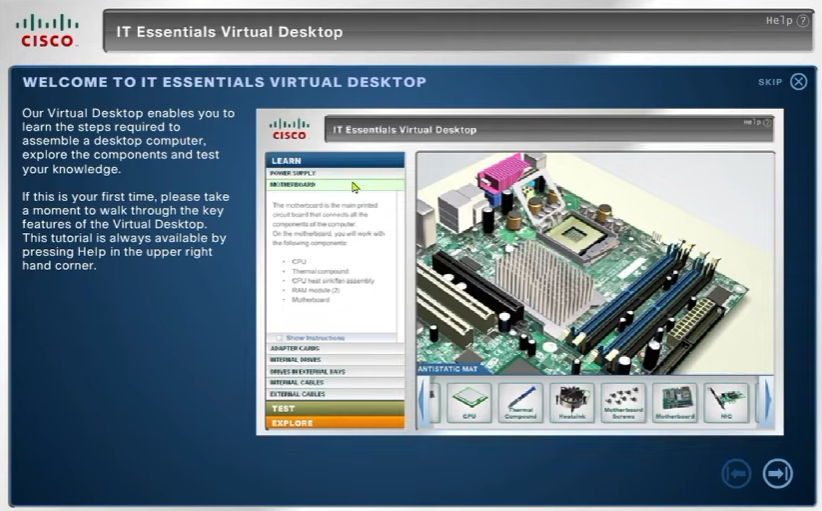Select the CPU component thumbnail
Image resolution: width=822 pixels, height=511 pixels.
(469, 403)
